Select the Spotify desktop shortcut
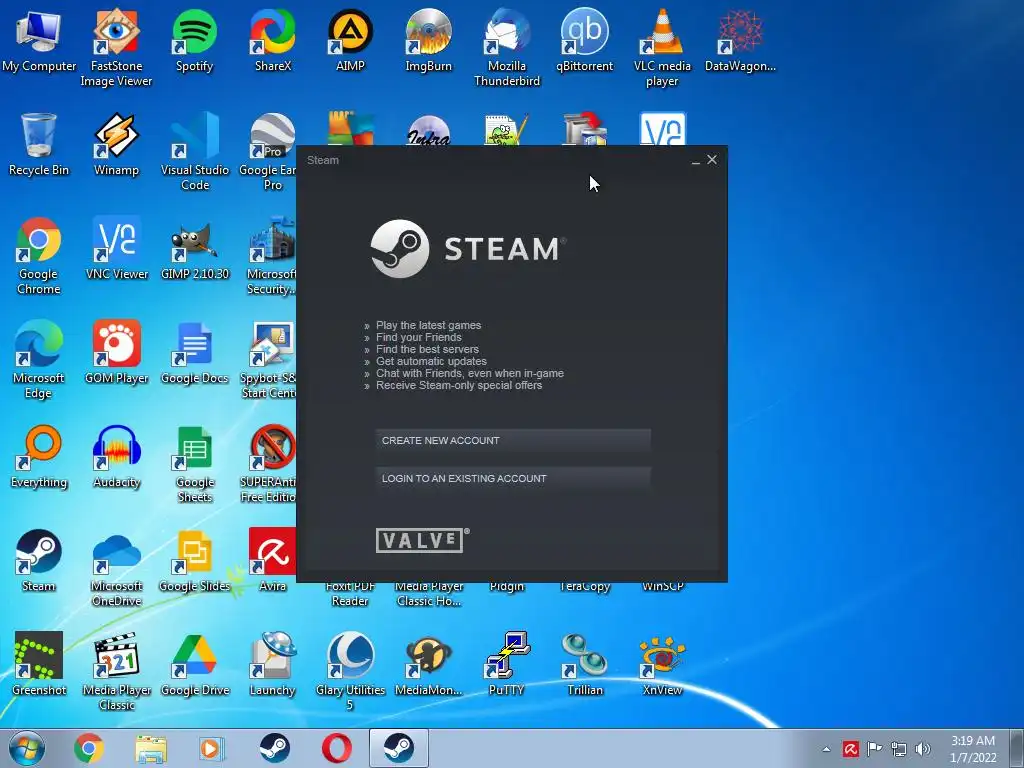 195,40
